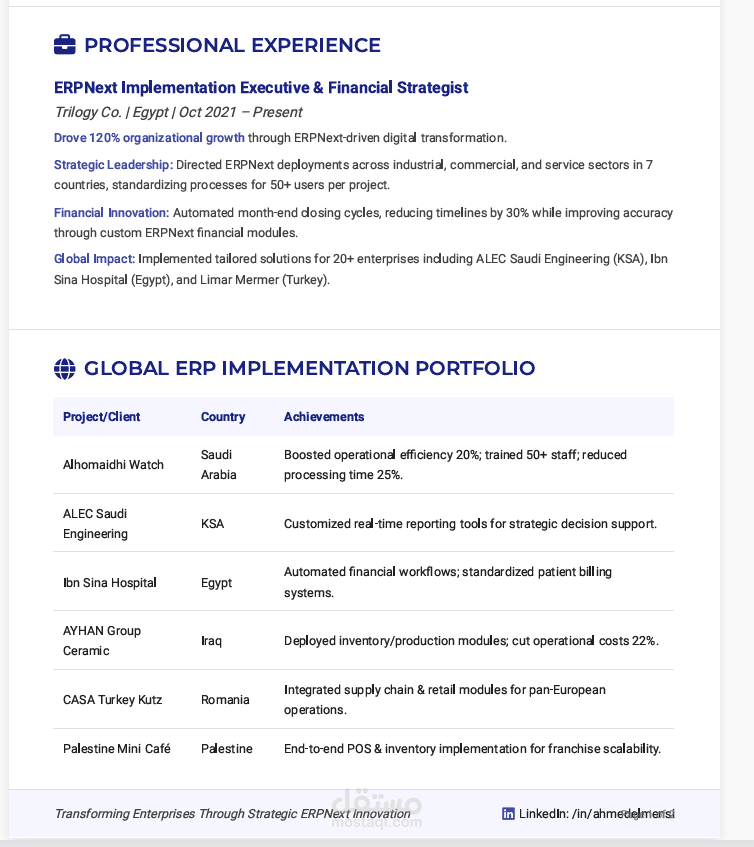This screenshot has width=754, height=847.
Task: Click 'Boosted operational efficiency 20%' achievement text
Action: click(x=455, y=465)
